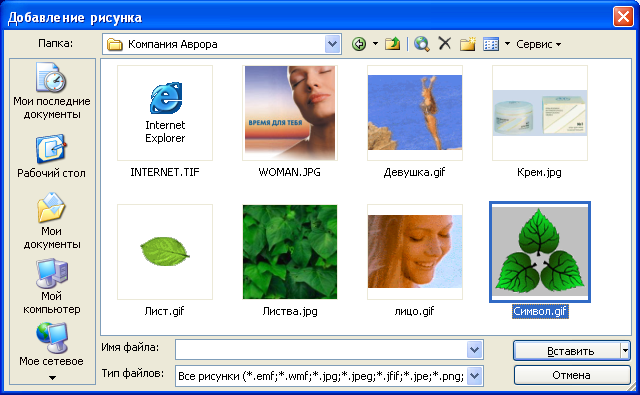
Task: Click the Views icon in the toolbar
Action: 491,44
